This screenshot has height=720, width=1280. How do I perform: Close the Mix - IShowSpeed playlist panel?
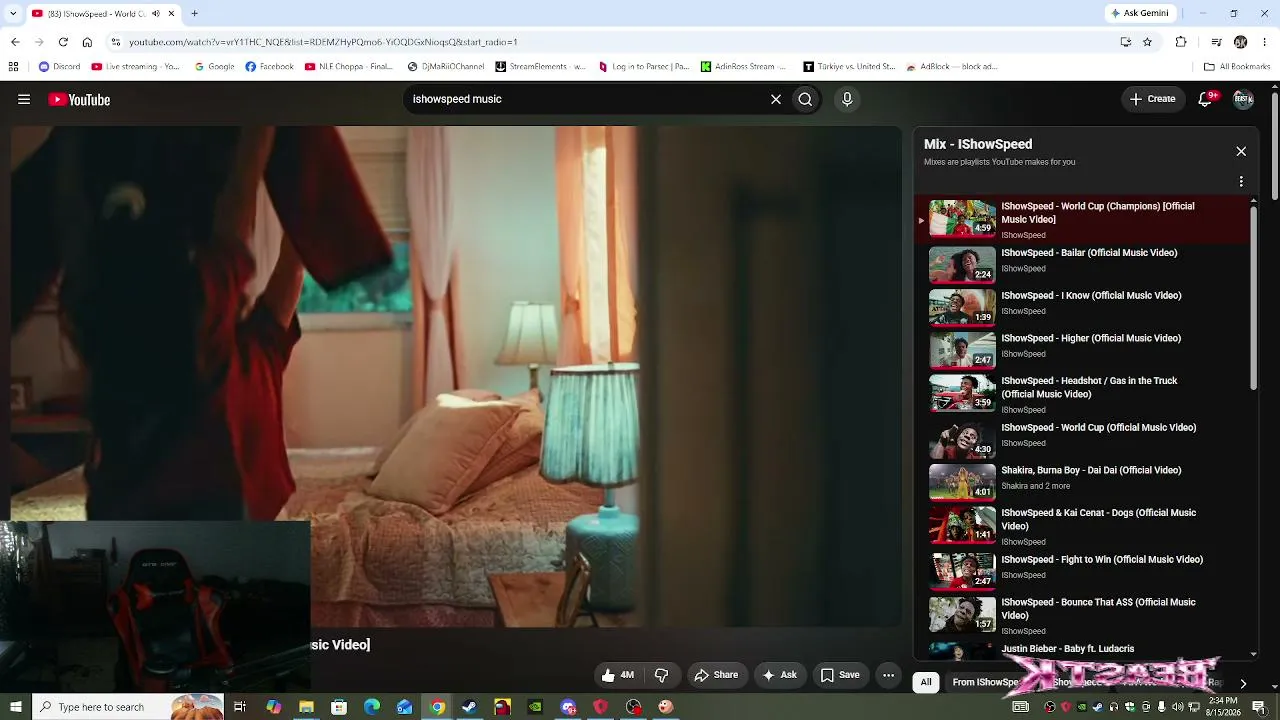[x=1241, y=151]
